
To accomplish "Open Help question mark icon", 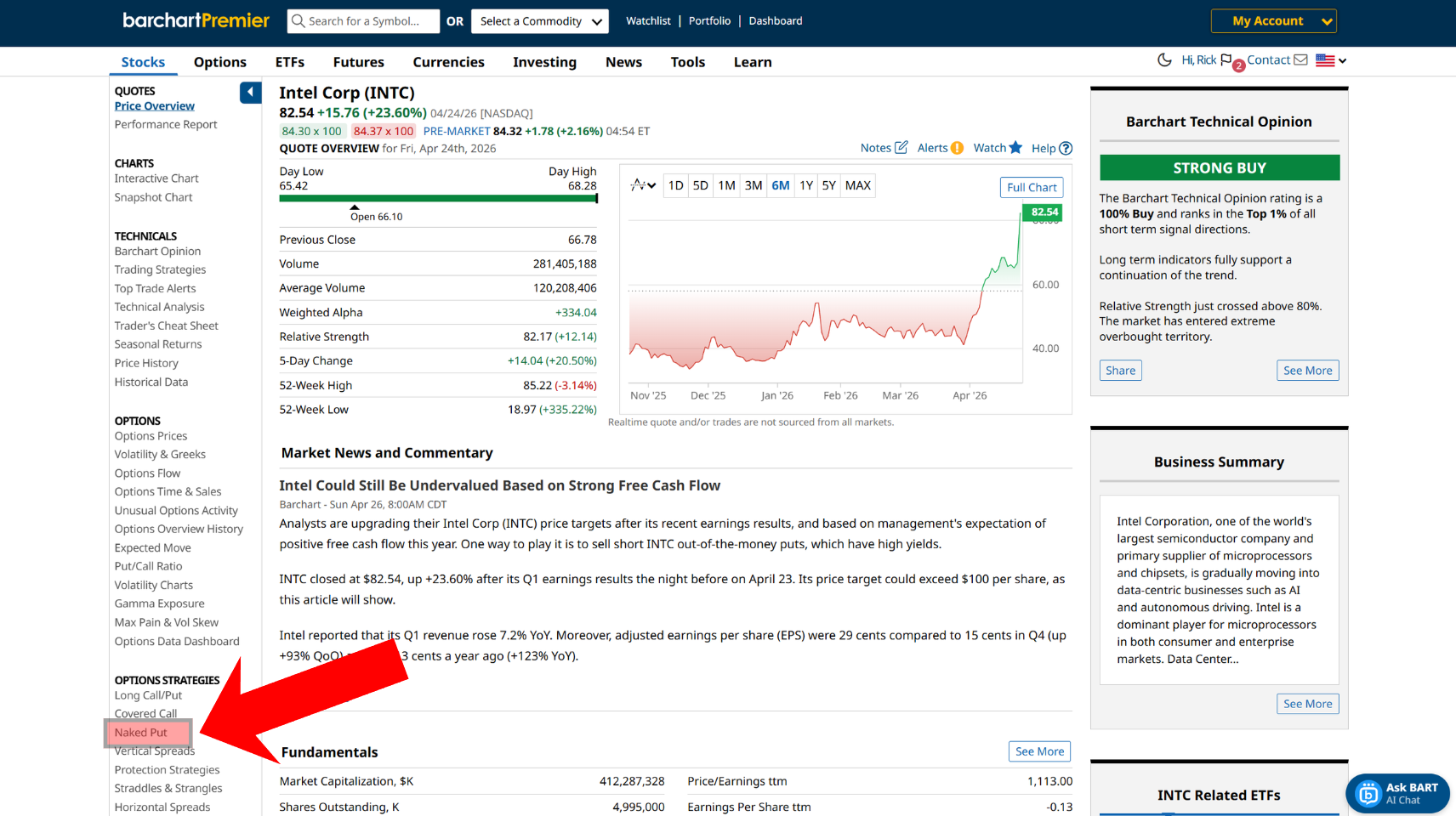I will (x=1065, y=149).
